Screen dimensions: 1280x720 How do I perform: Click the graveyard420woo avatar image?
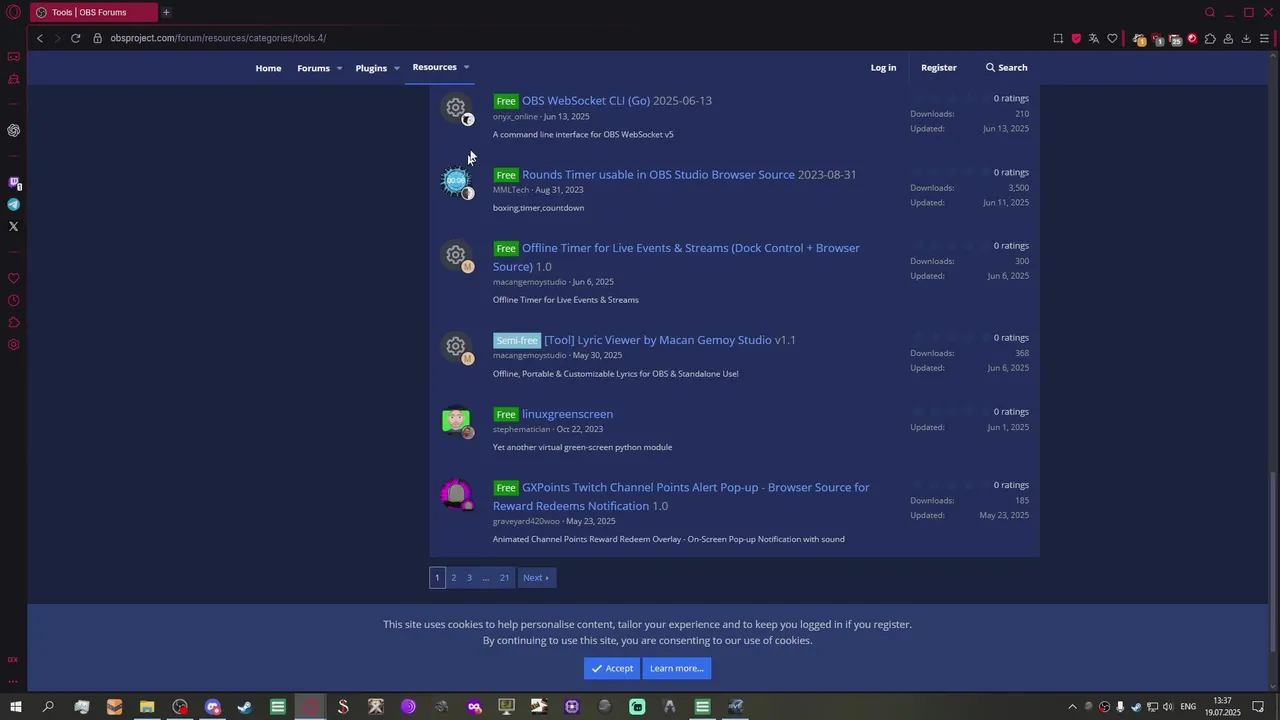tap(456, 494)
